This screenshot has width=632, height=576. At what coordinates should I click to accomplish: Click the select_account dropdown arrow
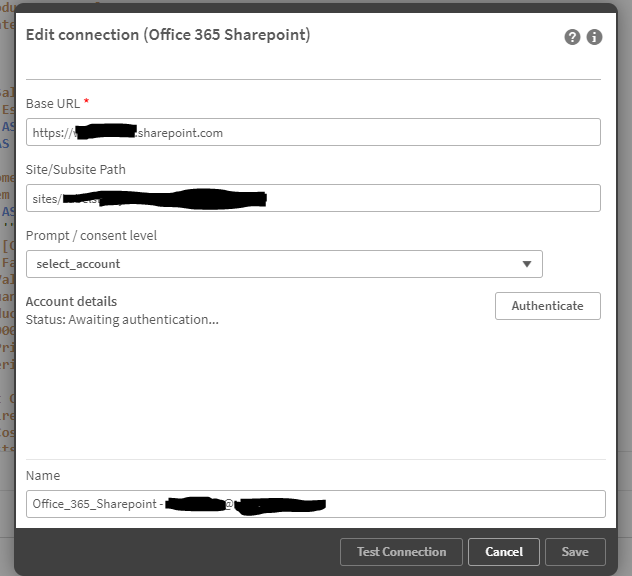pos(527,264)
